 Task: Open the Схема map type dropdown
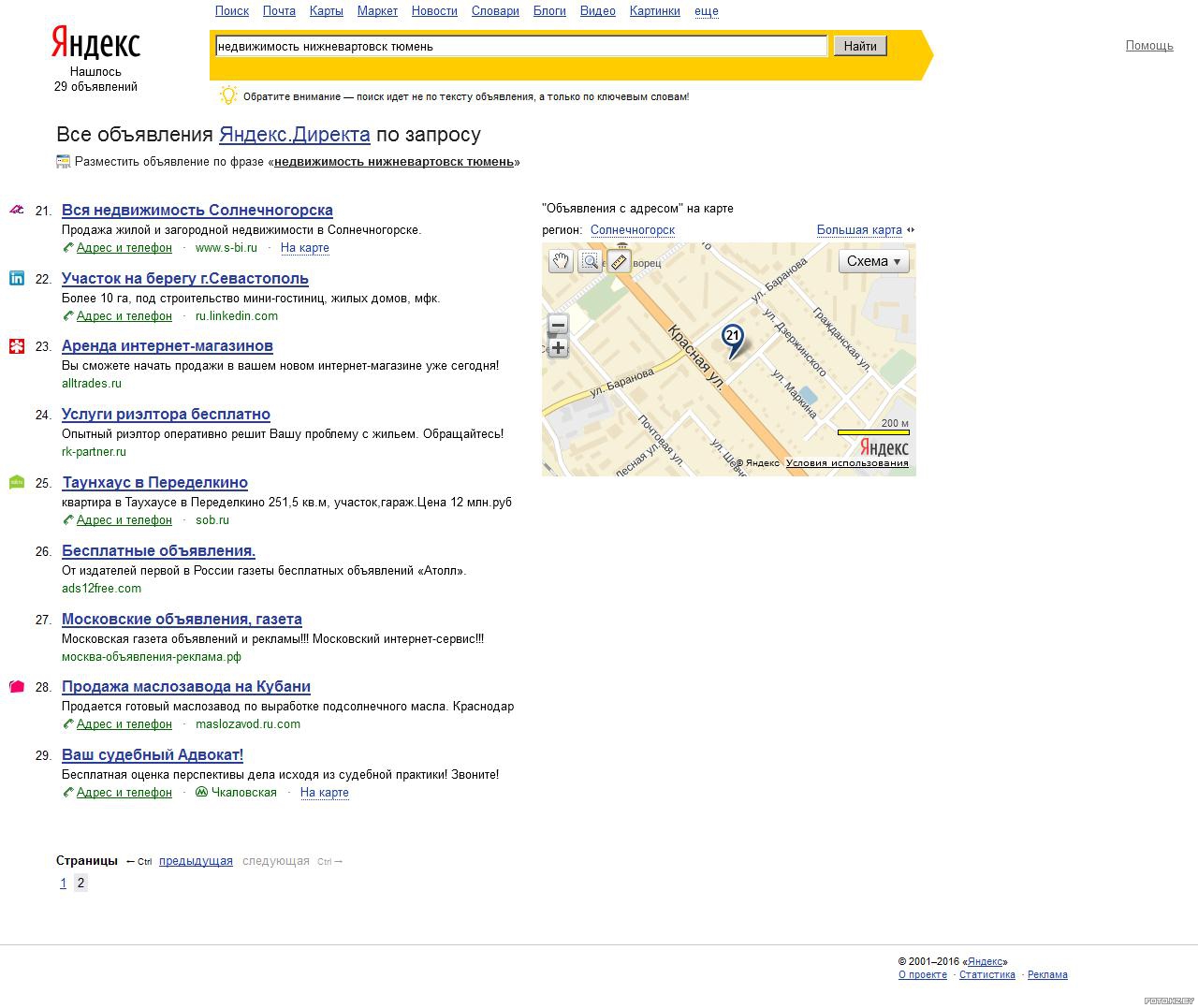874,261
